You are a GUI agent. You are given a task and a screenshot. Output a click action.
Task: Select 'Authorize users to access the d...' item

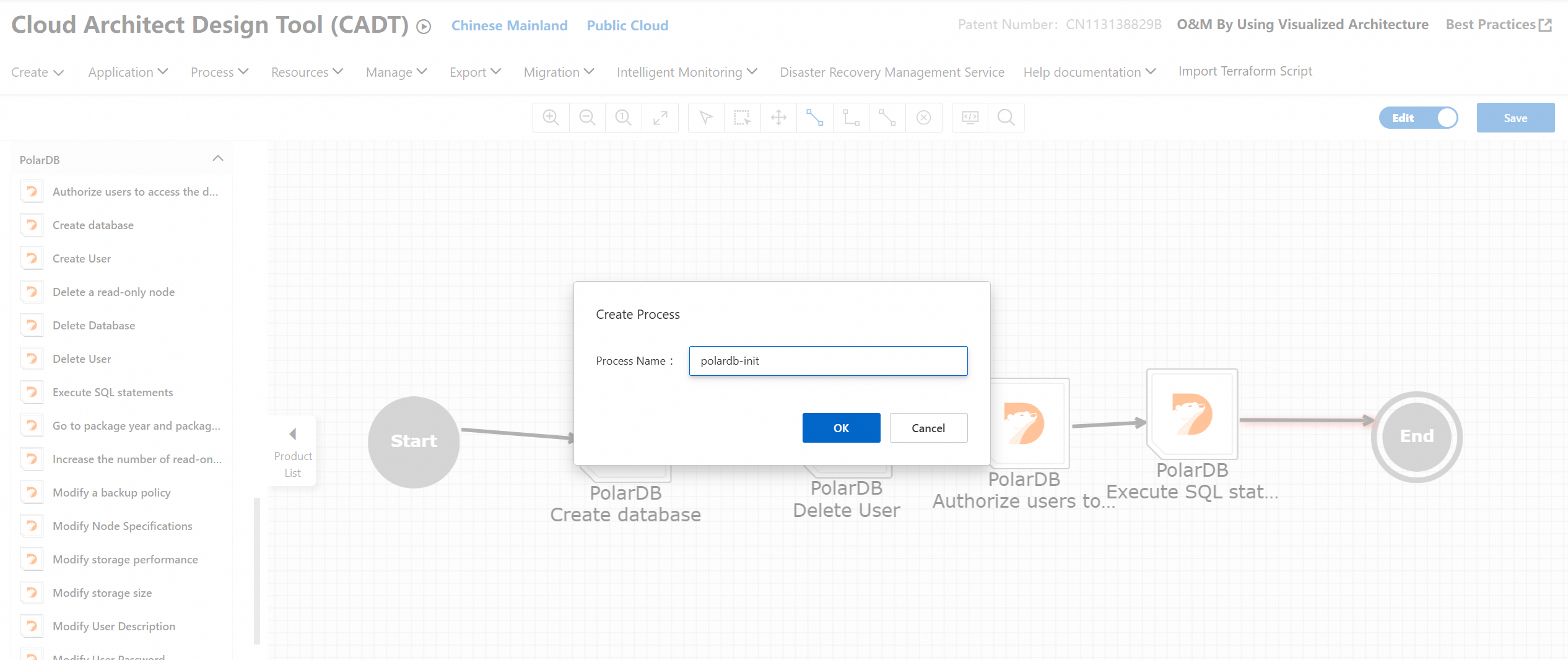[121, 191]
